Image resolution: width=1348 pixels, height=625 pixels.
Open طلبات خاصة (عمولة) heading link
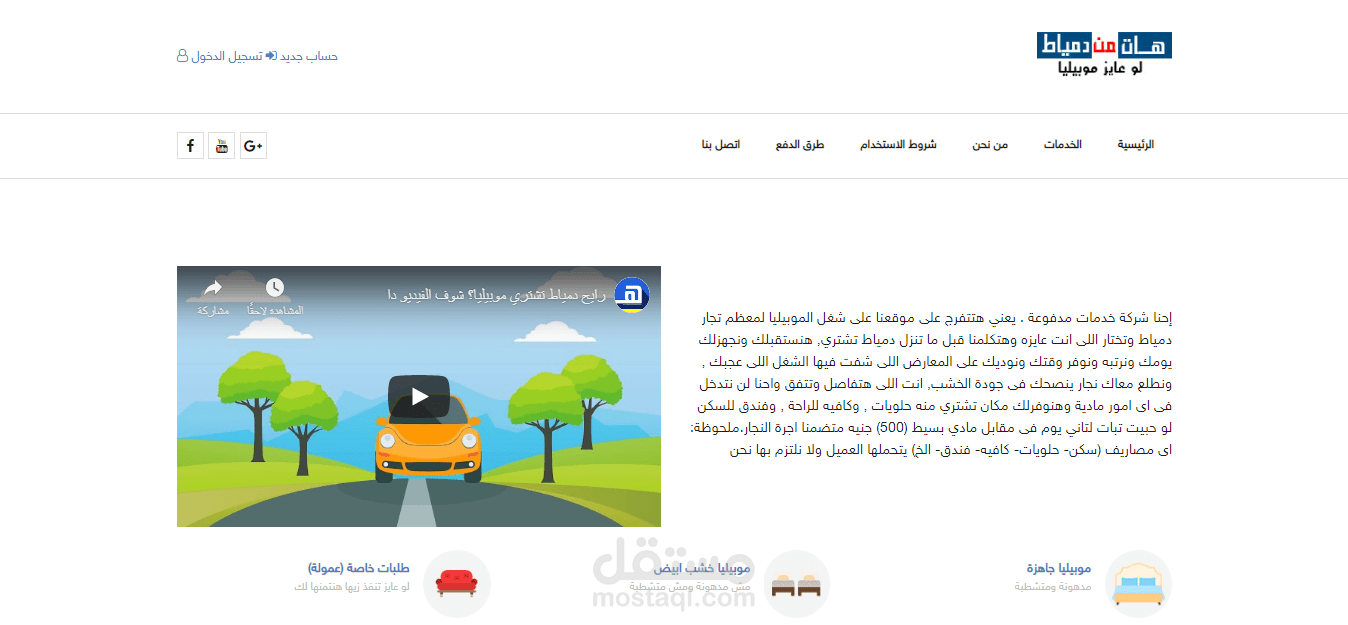tap(359, 568)
